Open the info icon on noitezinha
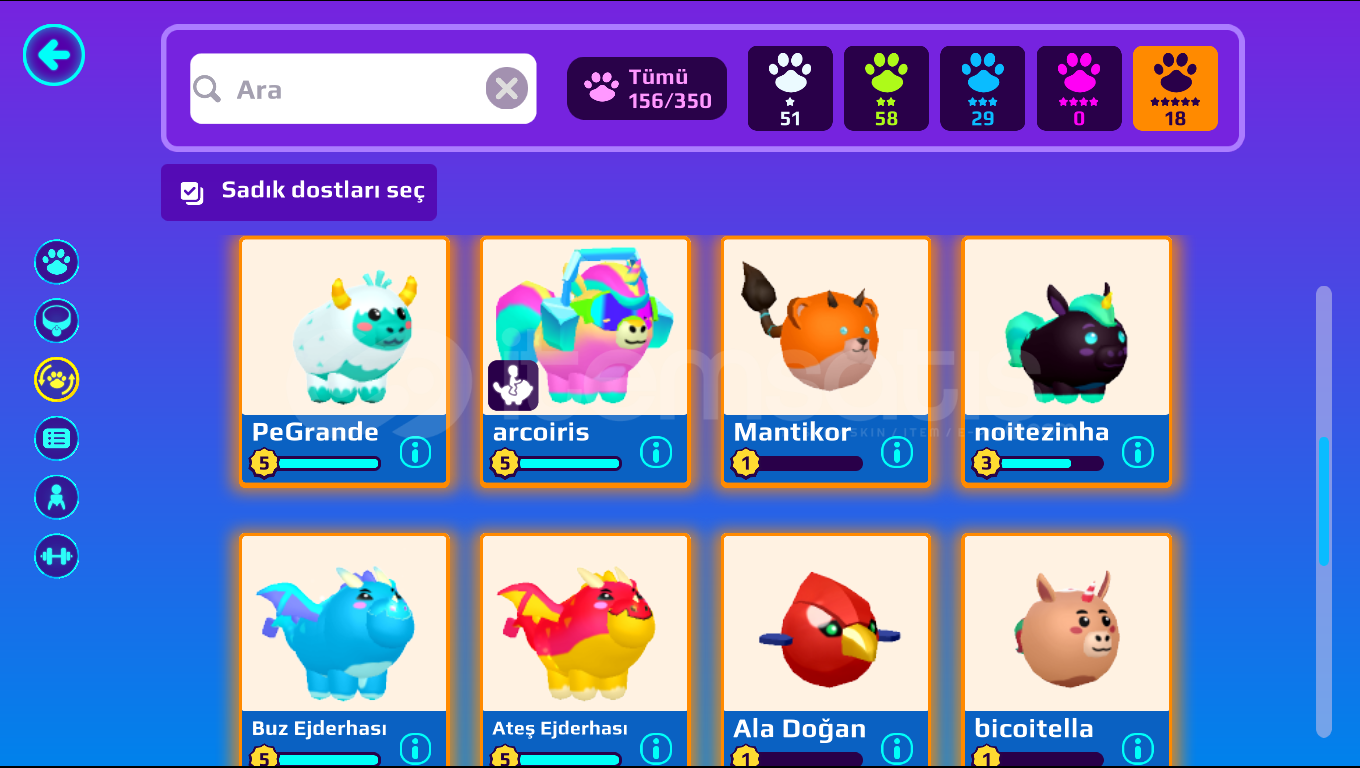1360x768 pixels. click(x=1138, y=452)
